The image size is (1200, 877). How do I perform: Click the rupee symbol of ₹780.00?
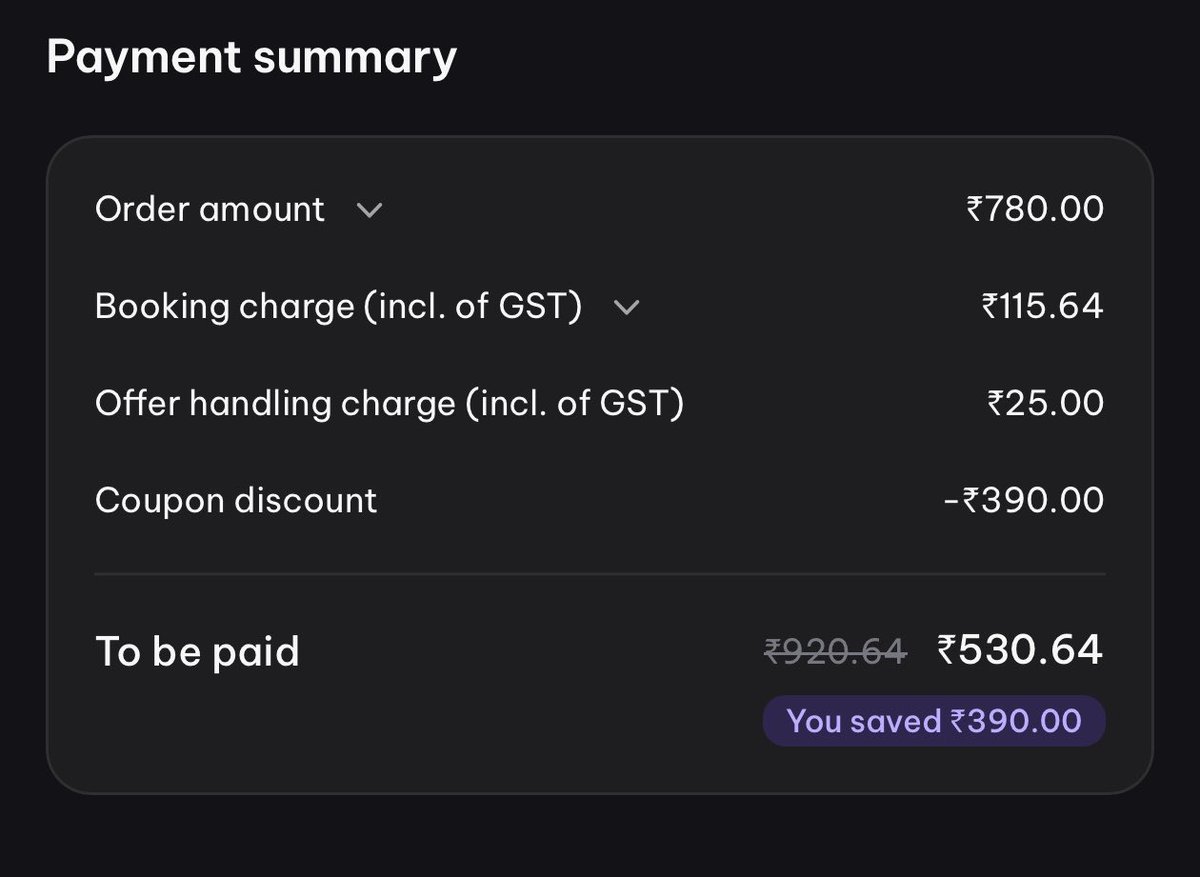(975, 210)
